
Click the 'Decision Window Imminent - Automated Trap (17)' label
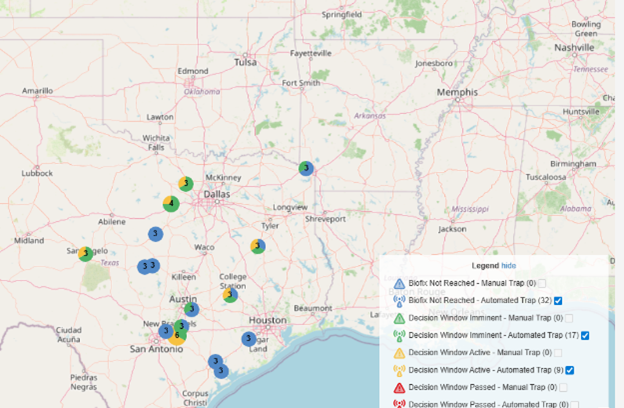click(493, 336)
